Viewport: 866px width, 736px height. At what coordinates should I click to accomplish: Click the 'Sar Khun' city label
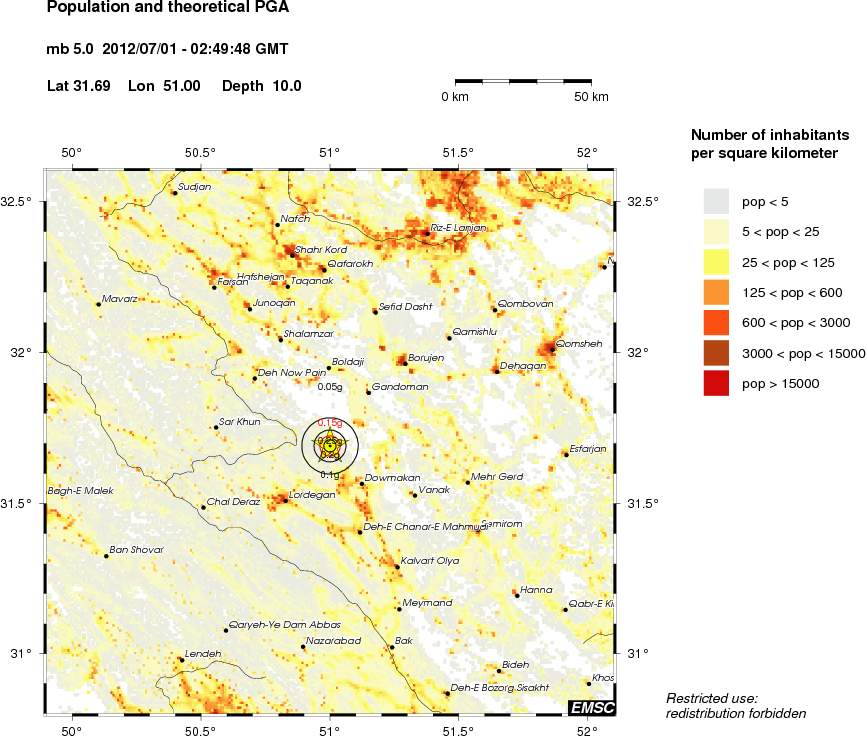click(240, 421)
